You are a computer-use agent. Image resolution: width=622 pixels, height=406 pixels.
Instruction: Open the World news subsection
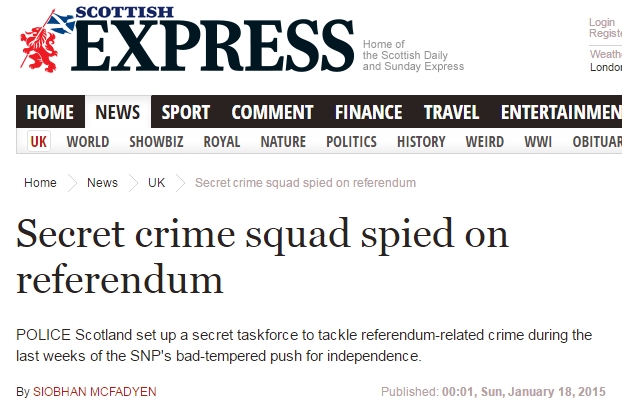pyautogui.click(x=88, y=142)
